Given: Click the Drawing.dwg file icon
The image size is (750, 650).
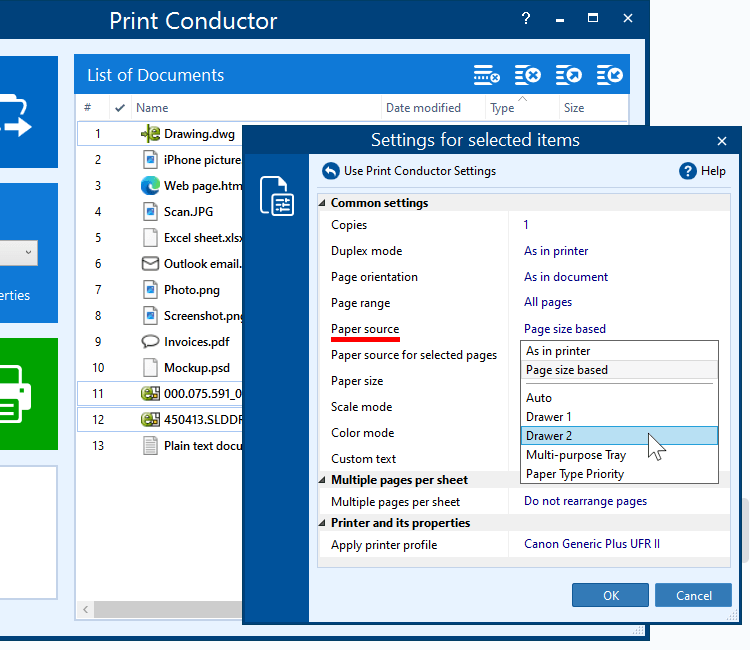Looking at the screenshot, I should 150,133.
